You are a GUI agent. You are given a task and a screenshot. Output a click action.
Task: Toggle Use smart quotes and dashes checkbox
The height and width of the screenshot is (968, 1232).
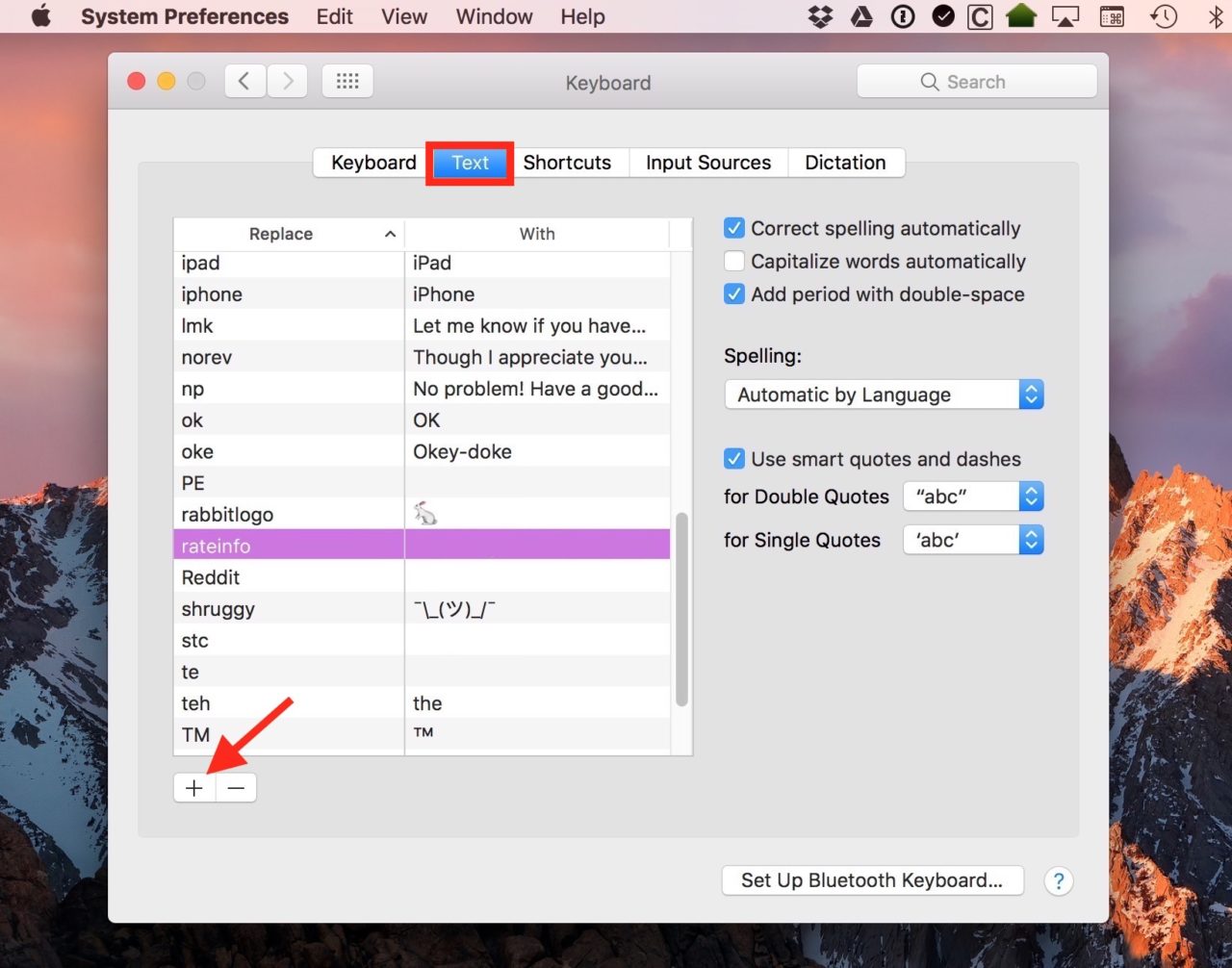[x=734, y=458]
